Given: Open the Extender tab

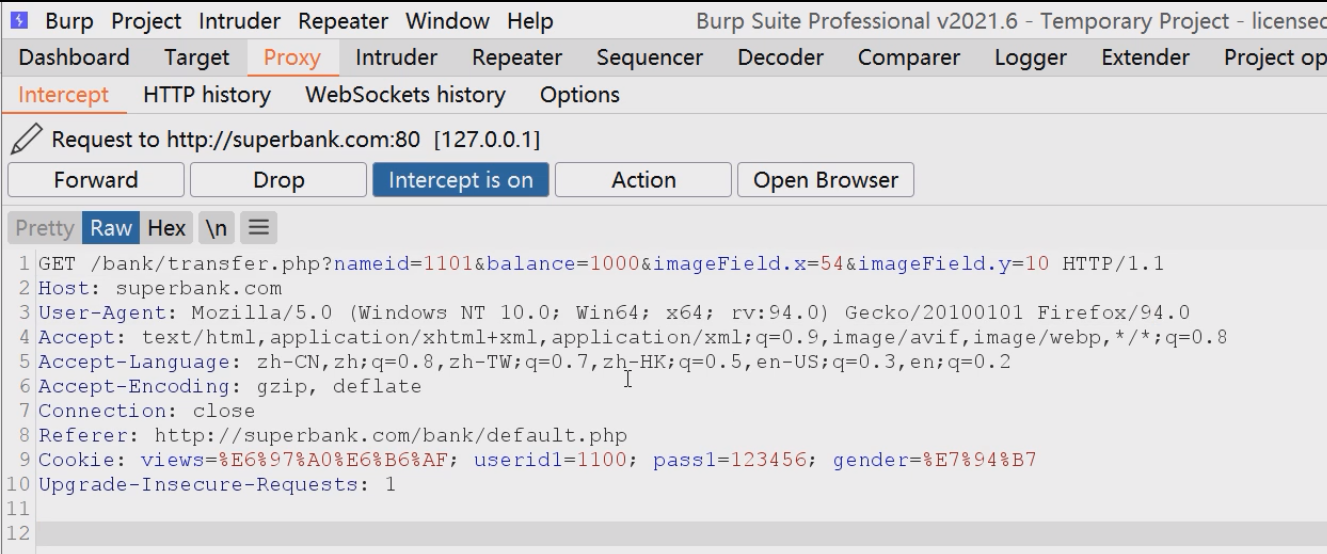Looking at the screenshot, I should (1145, 58).
